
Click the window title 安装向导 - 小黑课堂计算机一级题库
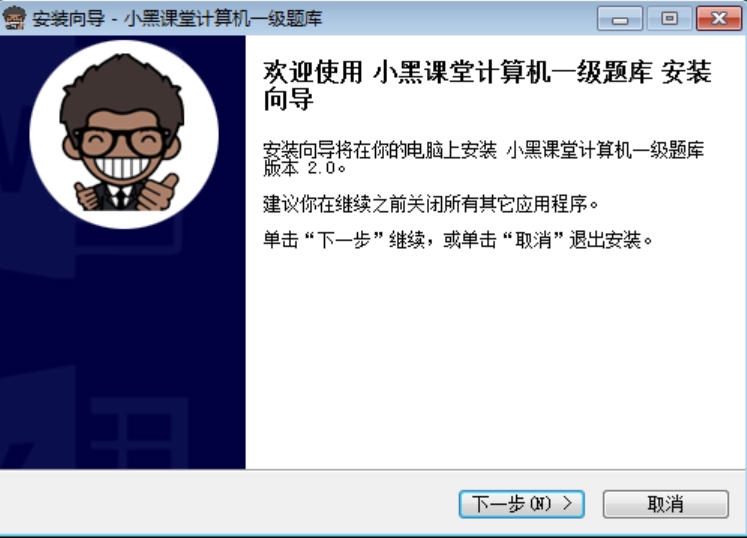tap(177, 19)
